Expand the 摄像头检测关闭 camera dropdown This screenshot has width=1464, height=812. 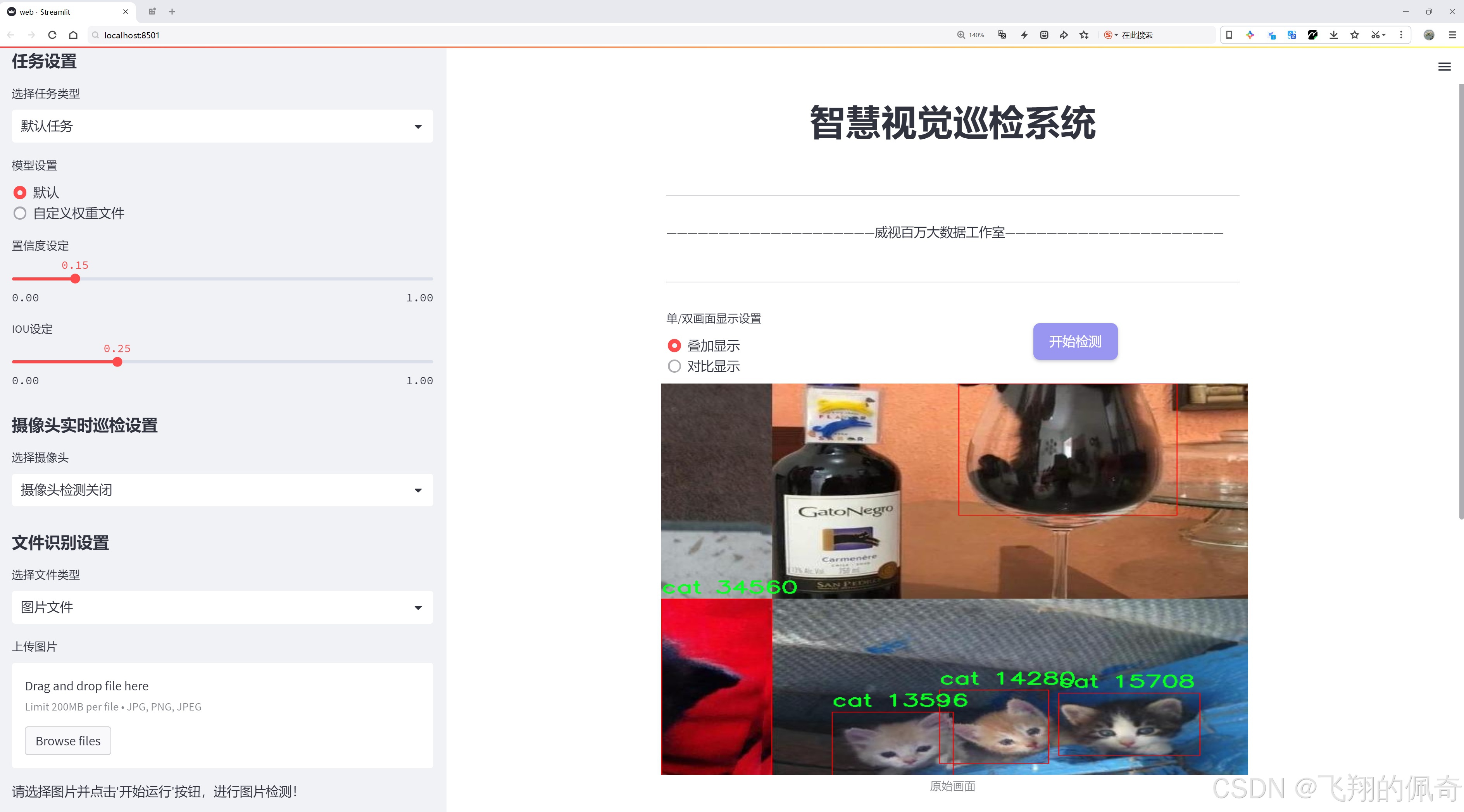(222, 489)
